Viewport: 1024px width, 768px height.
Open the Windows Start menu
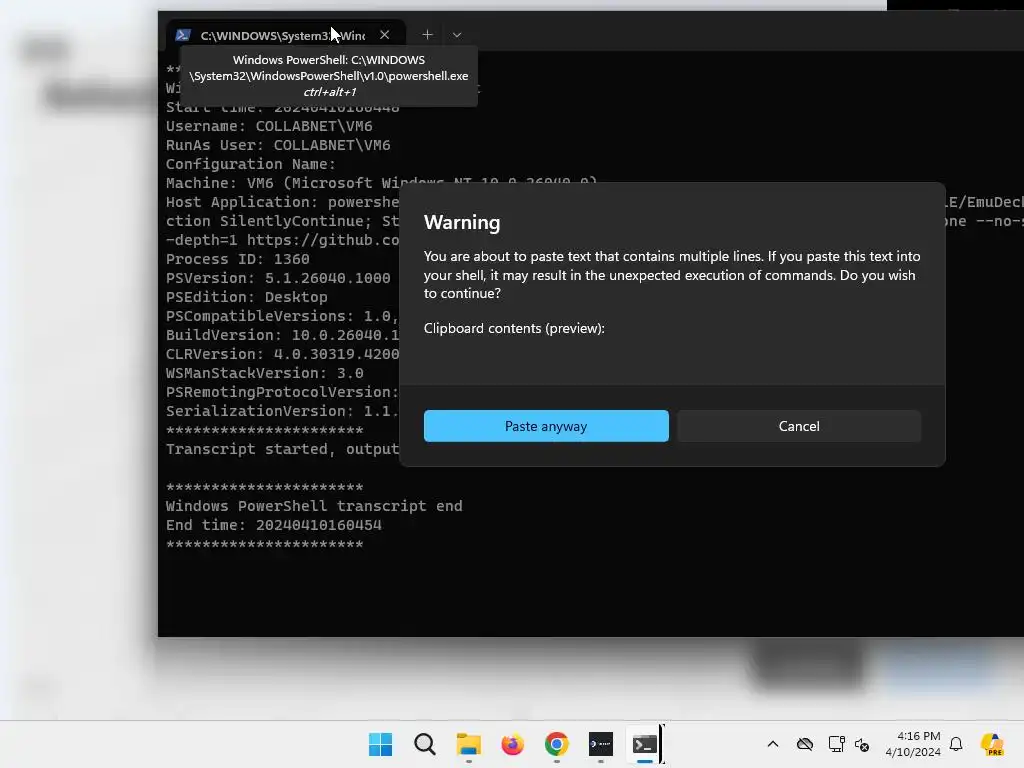click(381, 744)
